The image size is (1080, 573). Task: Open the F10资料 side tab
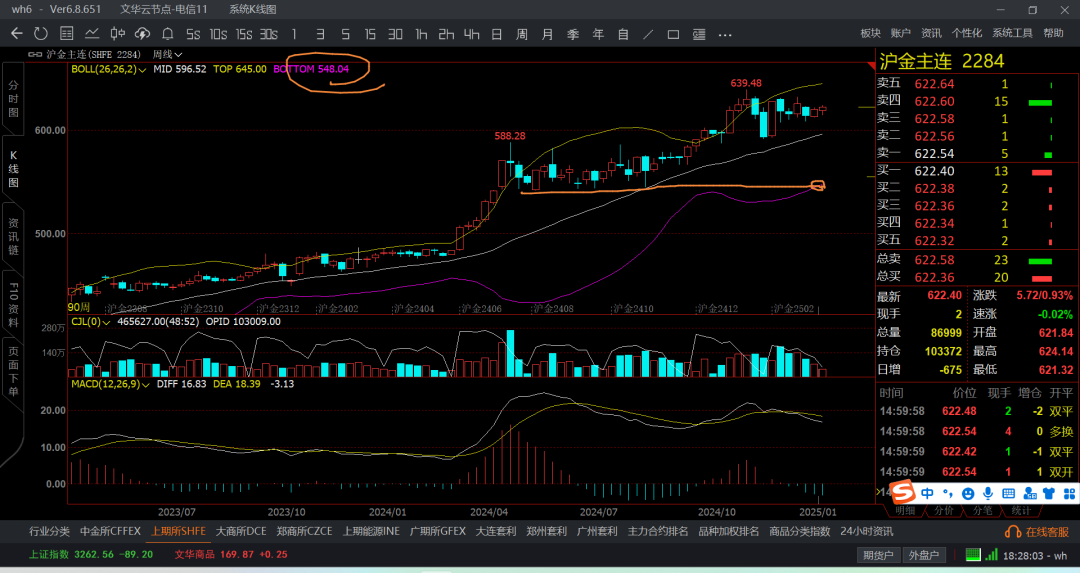(x=13, y=304)
